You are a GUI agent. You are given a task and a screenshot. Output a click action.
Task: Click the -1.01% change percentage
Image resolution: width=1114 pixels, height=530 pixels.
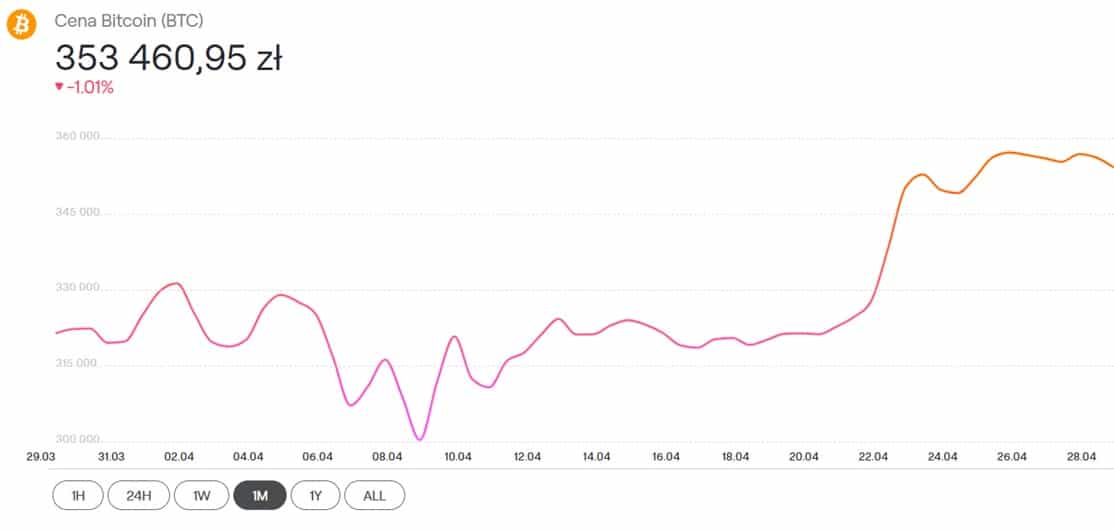point(90,87)
